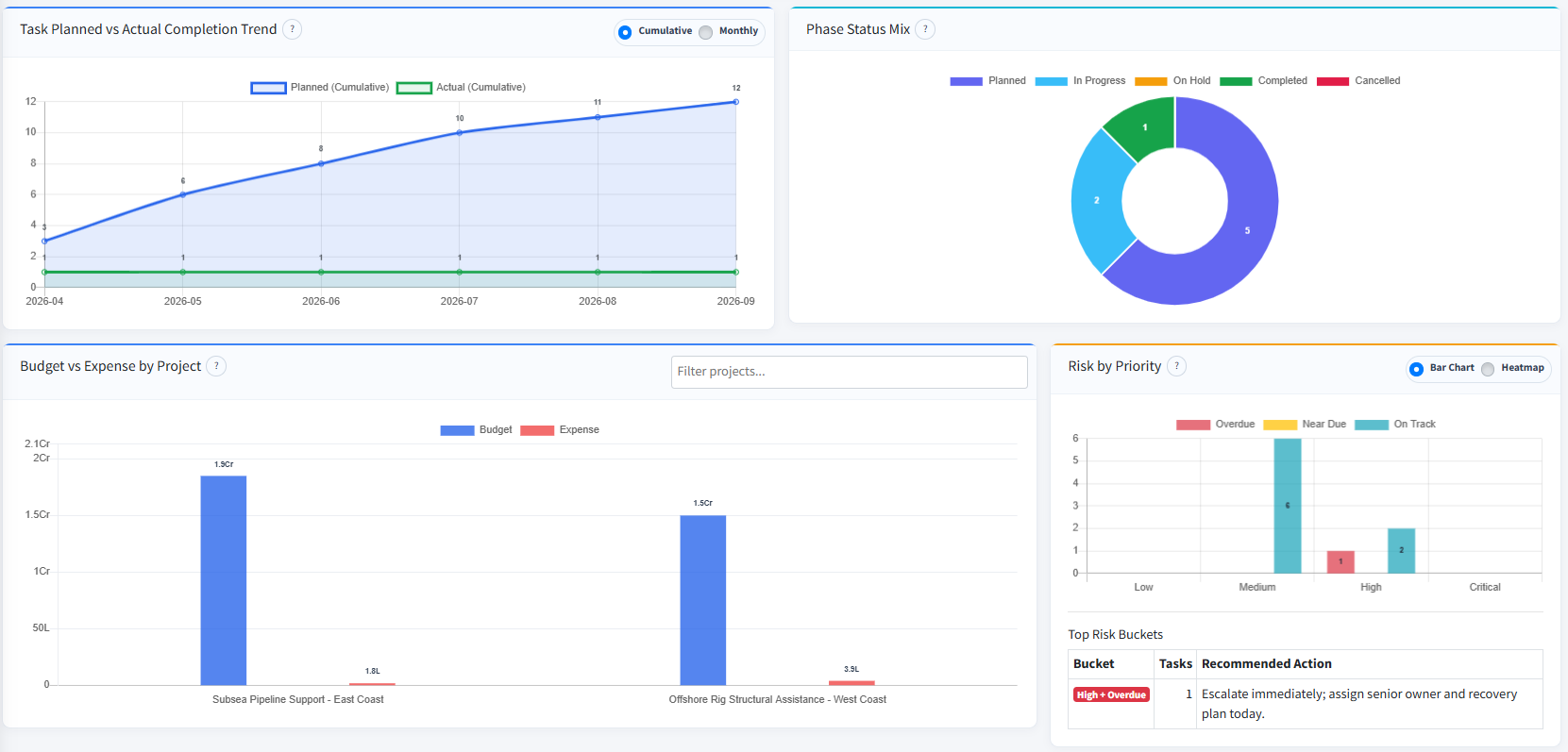Select the Cumulative radio option
The width and height of the screenshot is (1568, 752).
625,32
